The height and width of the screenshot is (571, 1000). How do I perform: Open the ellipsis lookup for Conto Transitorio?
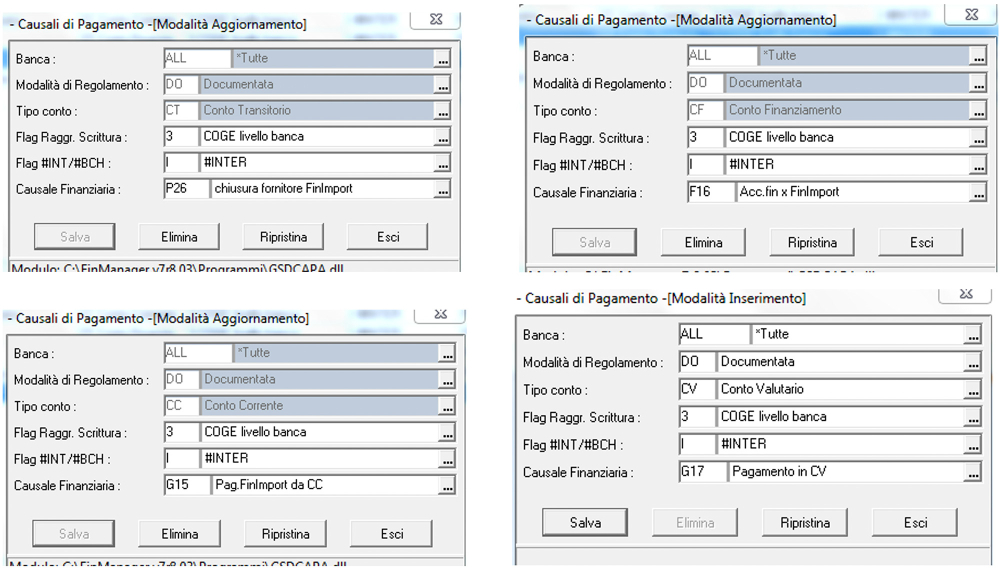tap(442, 111)
